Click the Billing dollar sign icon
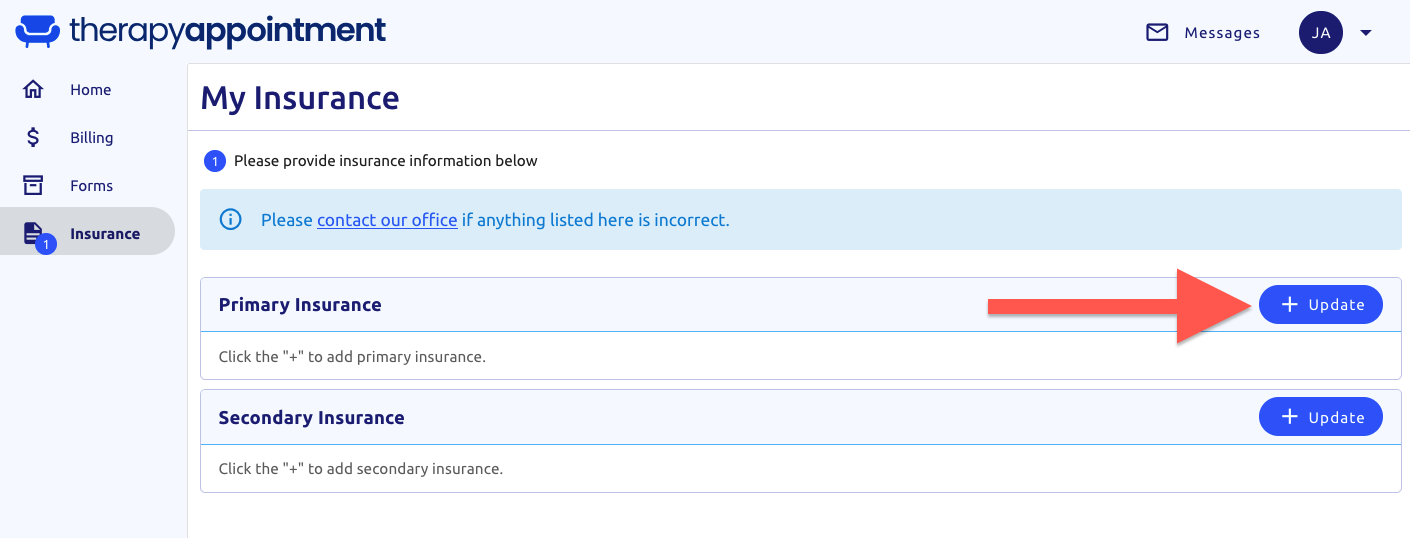This screenshot has width=1410, height=538. [33, 137]
